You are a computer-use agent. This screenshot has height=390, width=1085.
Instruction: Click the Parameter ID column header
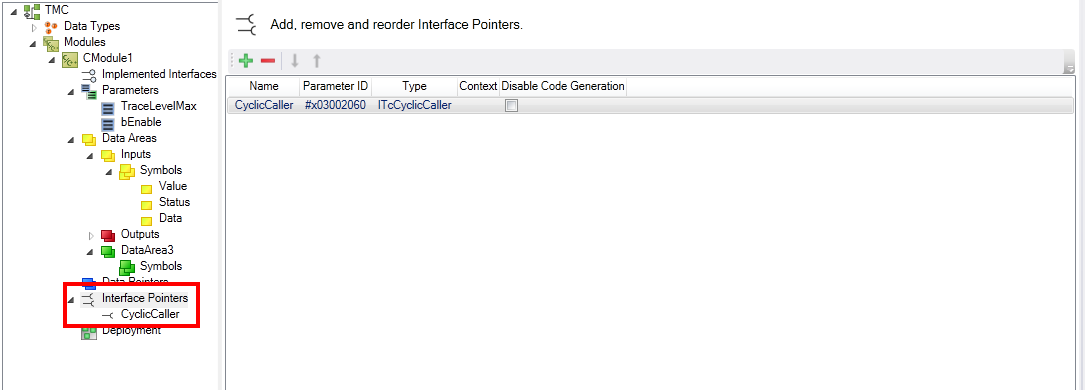(336, 86)
